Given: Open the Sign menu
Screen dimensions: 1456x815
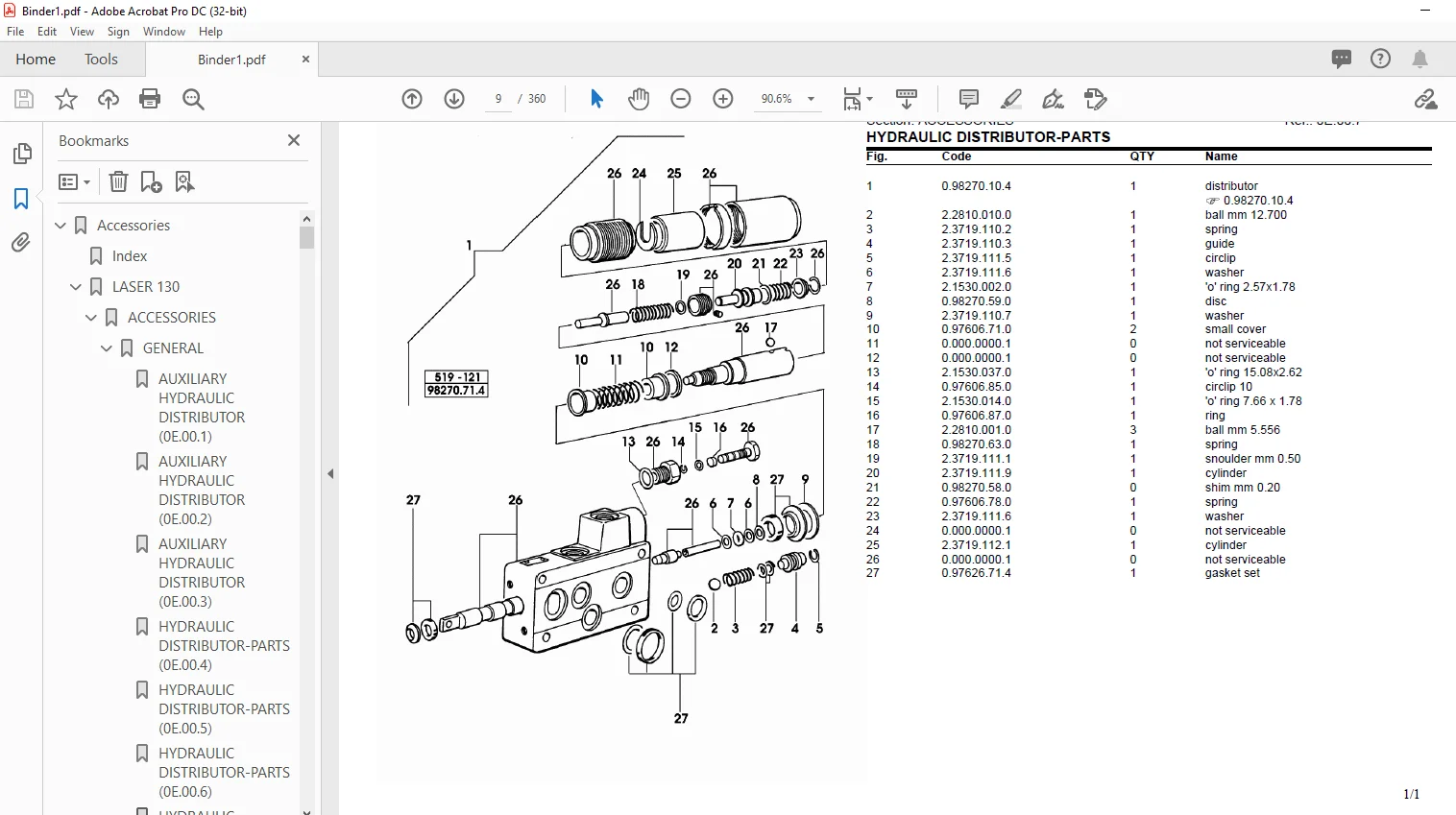Looking at the screenshot, I should 118,32.
